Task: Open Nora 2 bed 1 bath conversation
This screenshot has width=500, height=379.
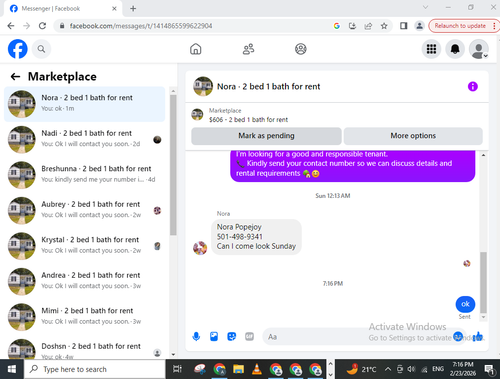Action: pyautogui.click(x=84, y=104)
